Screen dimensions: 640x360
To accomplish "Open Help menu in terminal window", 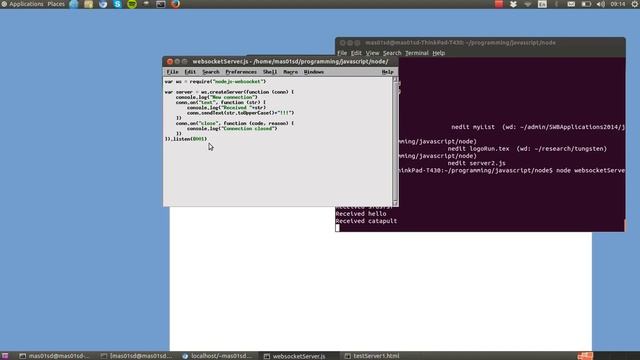I will pyautogui.click(x=438, y=53).
